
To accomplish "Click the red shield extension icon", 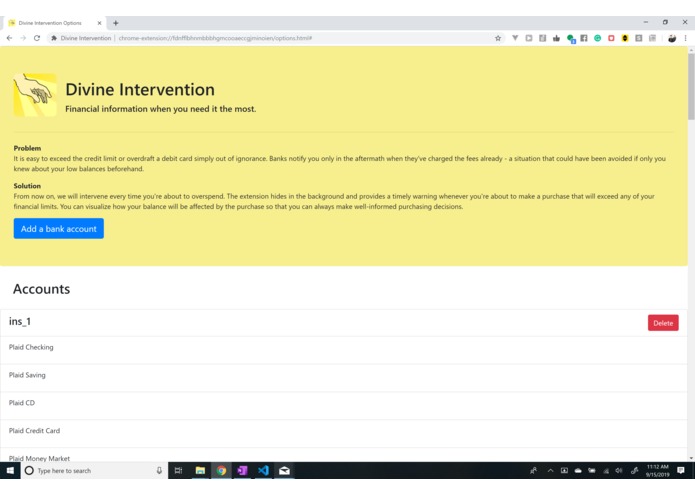I will point(611,38).
